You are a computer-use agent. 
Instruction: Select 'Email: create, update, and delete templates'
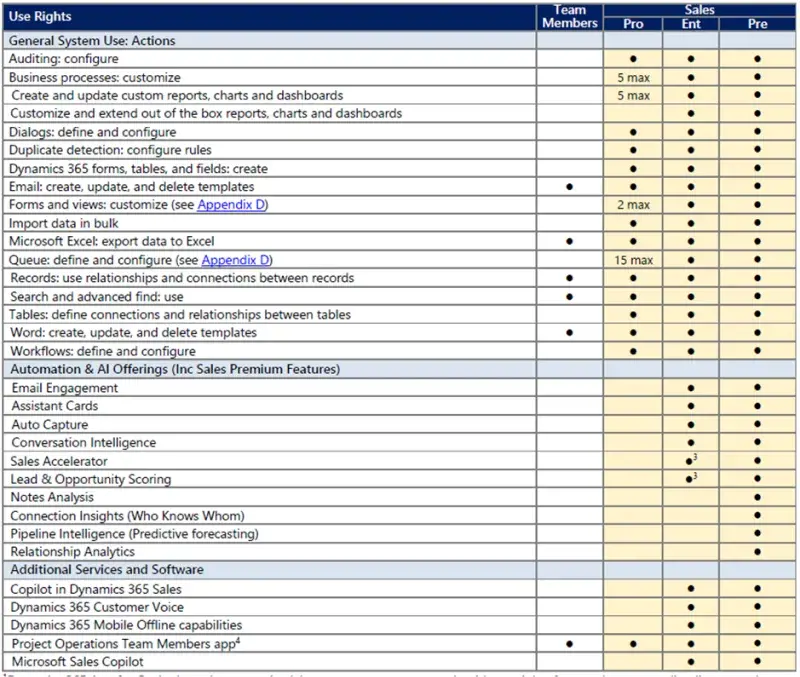click(131, 187)
